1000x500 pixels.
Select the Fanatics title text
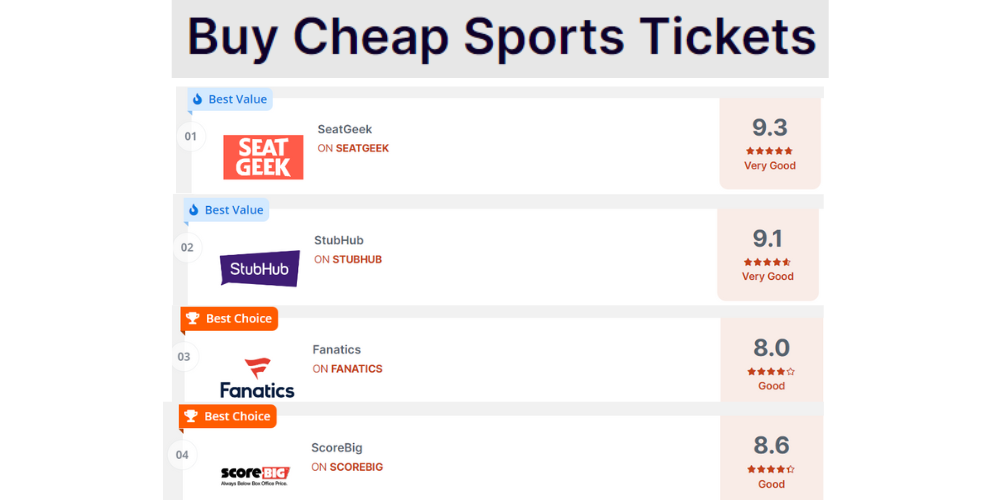pyautogui.click(x=337, y=350)
